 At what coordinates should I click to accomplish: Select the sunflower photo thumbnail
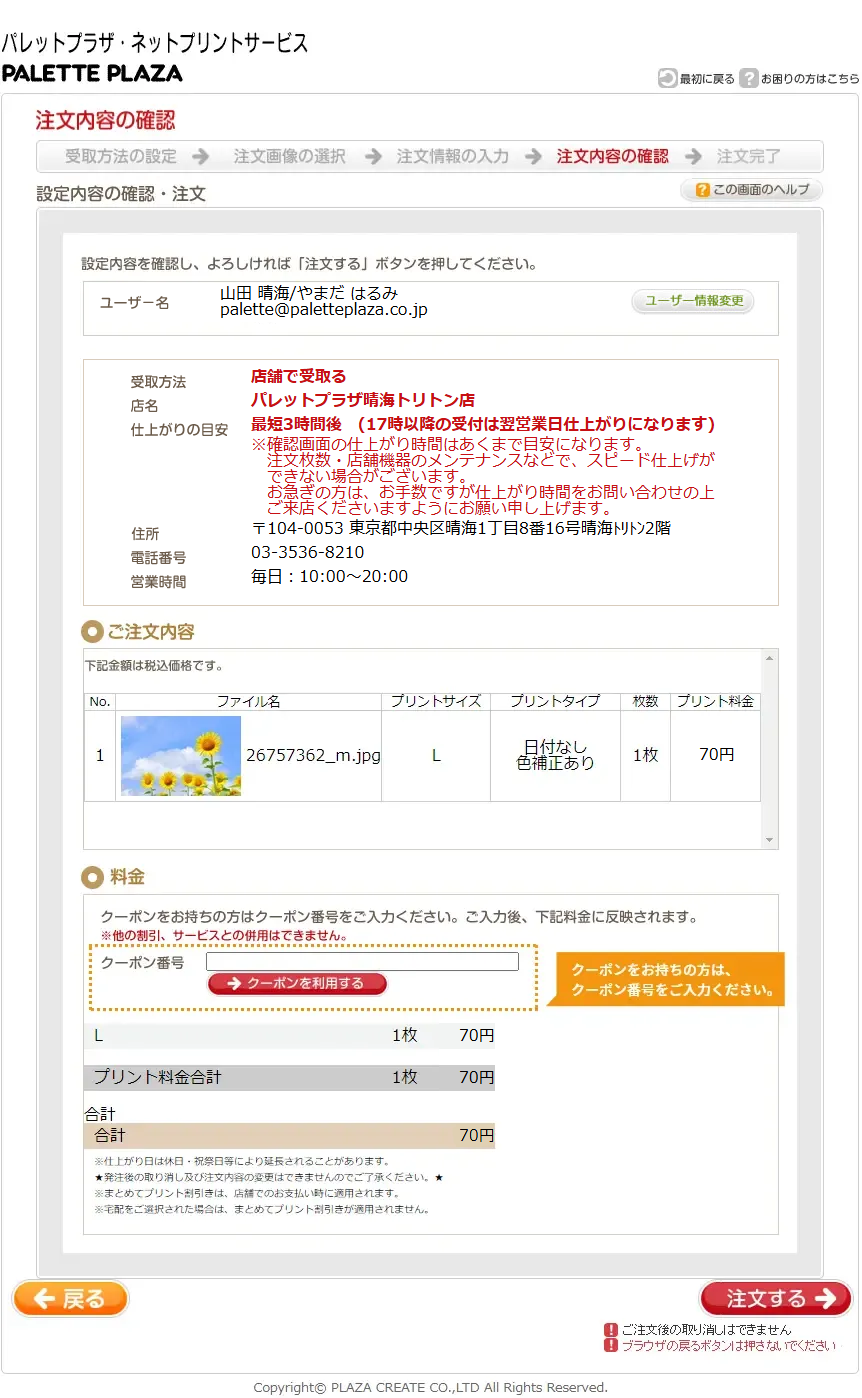point(181,756)
